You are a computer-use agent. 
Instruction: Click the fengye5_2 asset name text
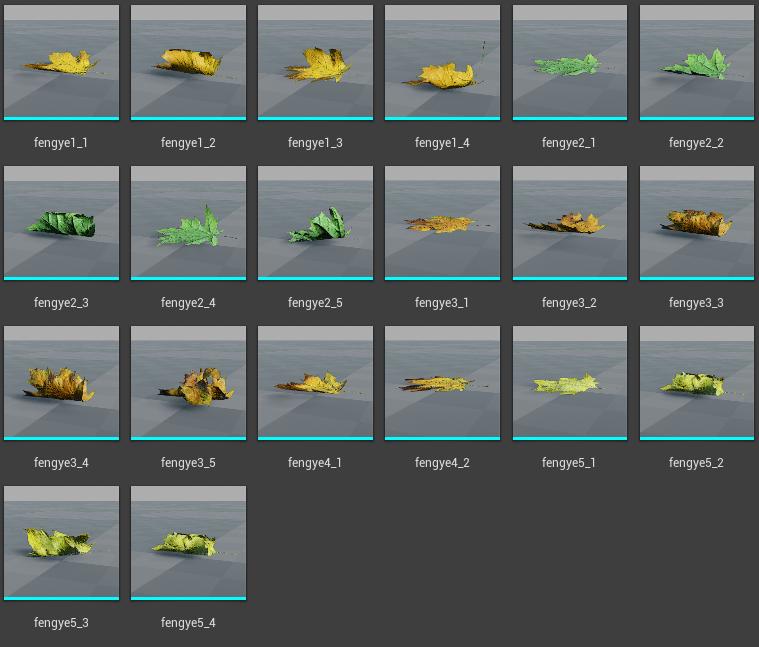click(696, 463)
